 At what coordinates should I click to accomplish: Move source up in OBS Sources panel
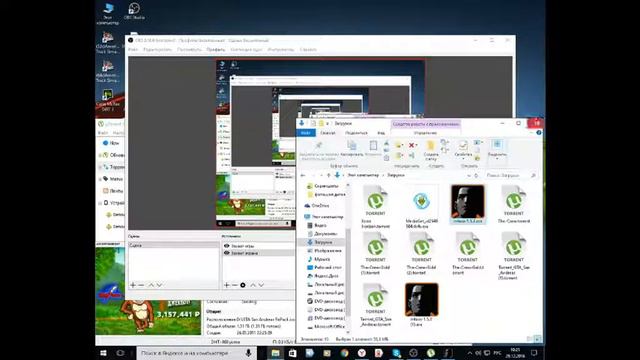(253, 285)
